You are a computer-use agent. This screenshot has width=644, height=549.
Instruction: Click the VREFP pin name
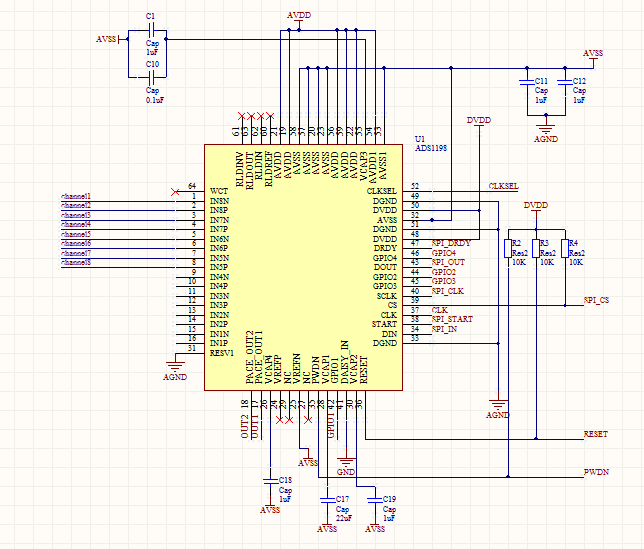278,370
